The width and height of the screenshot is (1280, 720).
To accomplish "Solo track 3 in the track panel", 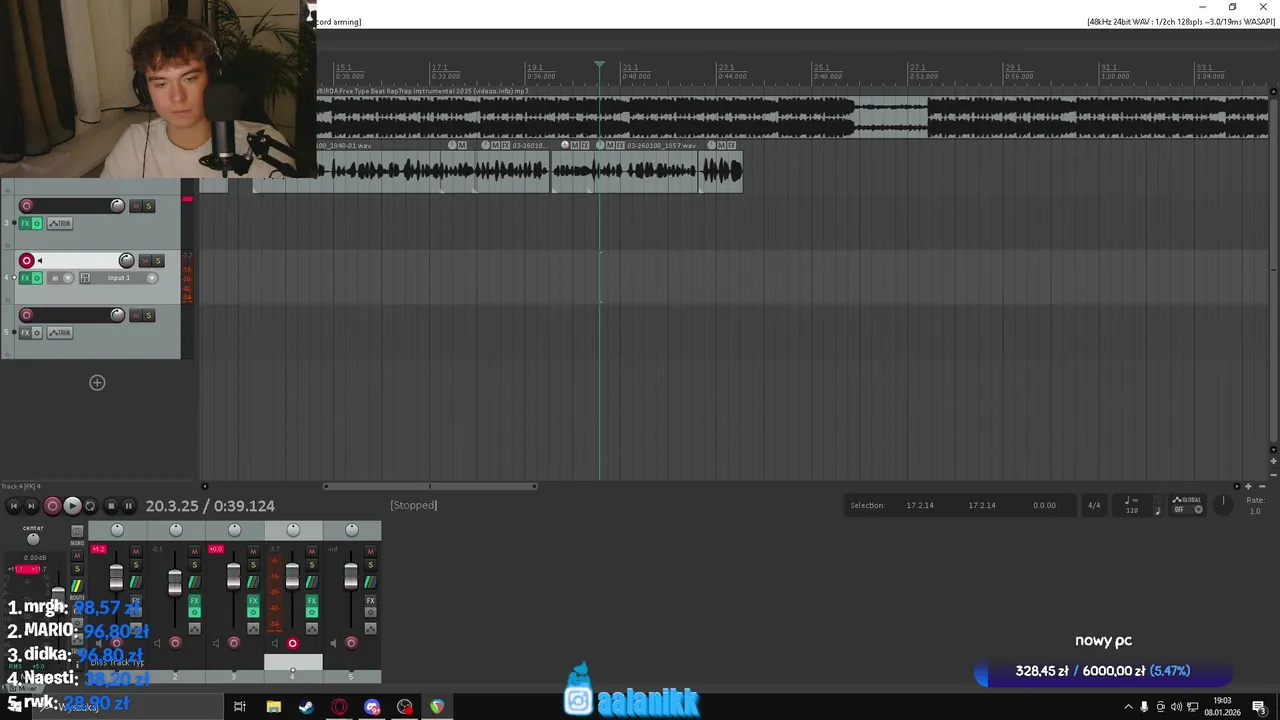I will (x=149, y=206).
